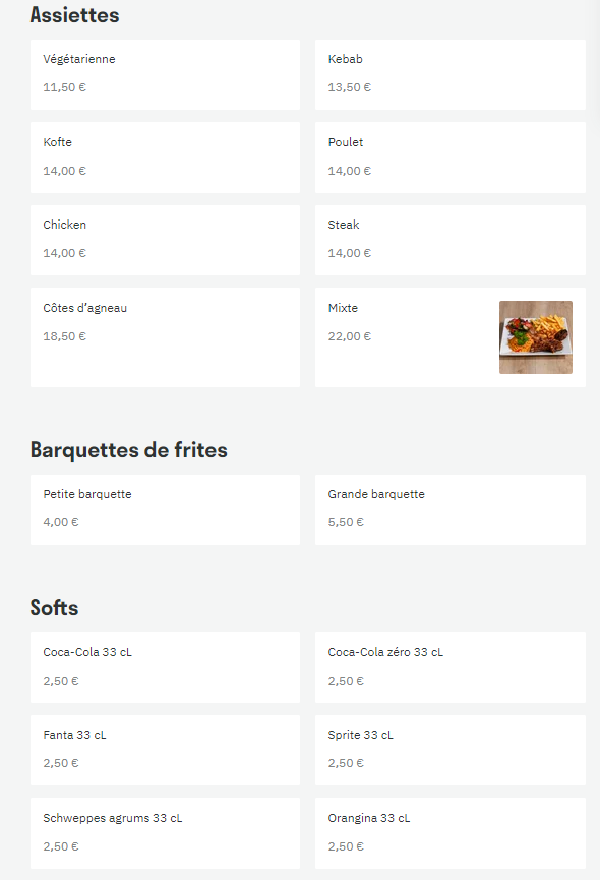The height and width of the screenshot is (880, 600).
Task: Choose Coca-Cola 33 cL drink
Action: 165,667
